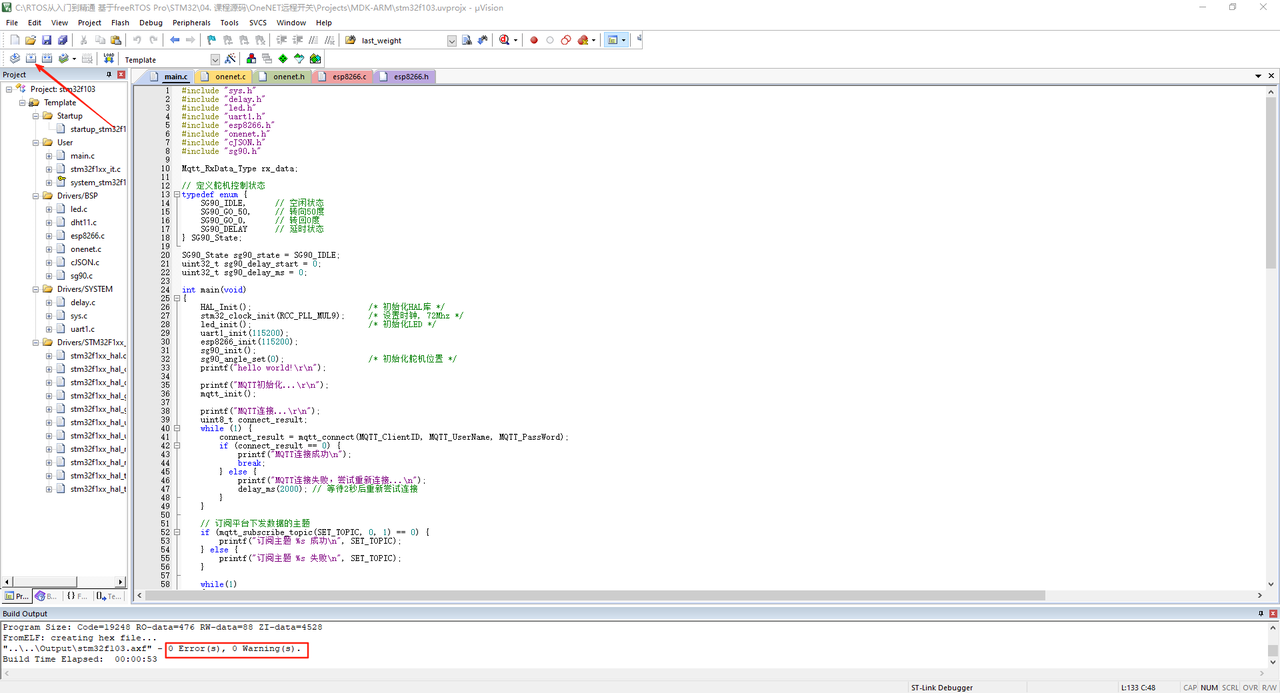Expand the esp8266.c tree node
Viewport: 1280px width, 693px height.
pos(48,236)
